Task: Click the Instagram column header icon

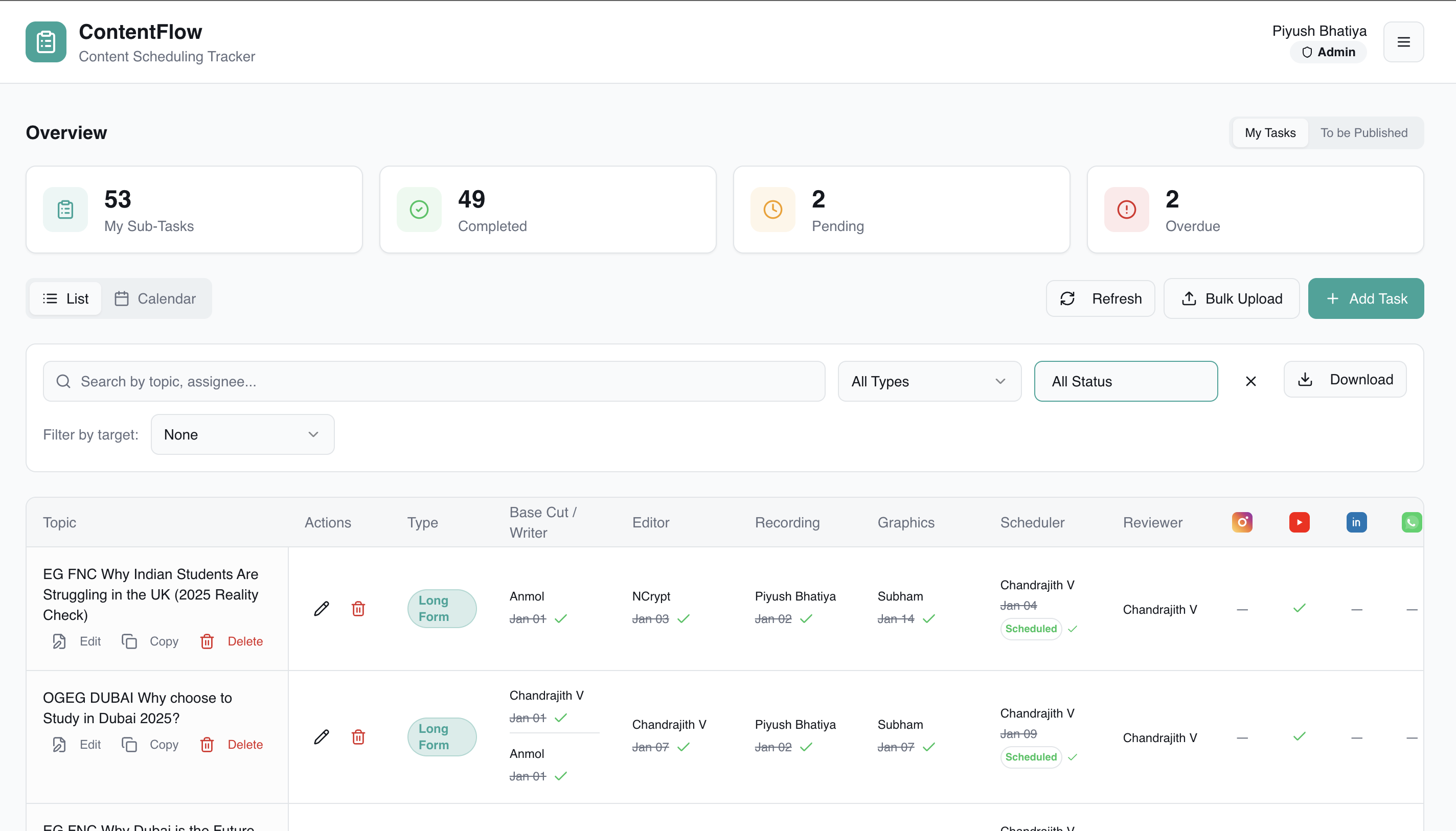Action: [1242, 522]
